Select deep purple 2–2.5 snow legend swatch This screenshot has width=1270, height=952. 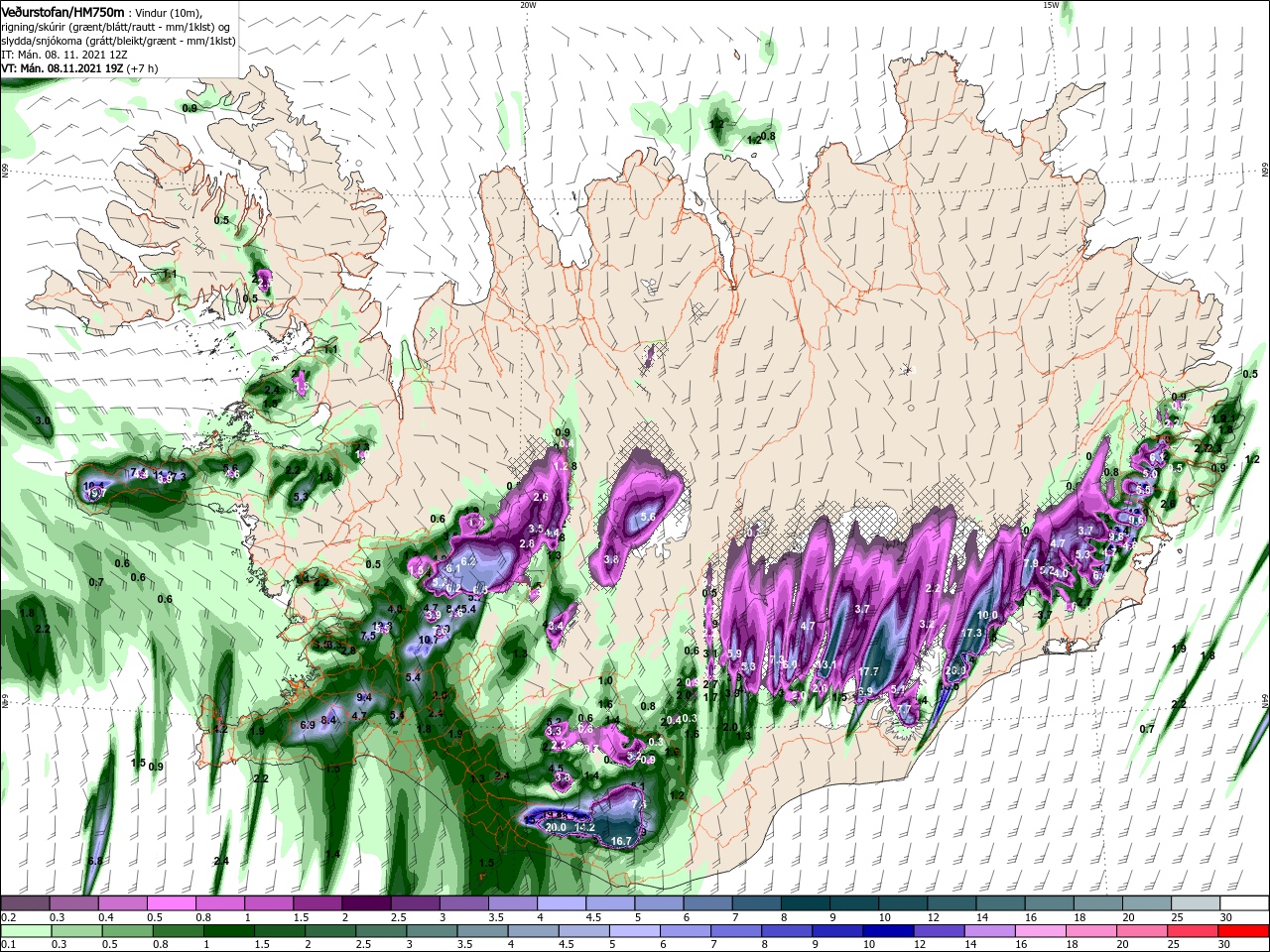point(366,903)
